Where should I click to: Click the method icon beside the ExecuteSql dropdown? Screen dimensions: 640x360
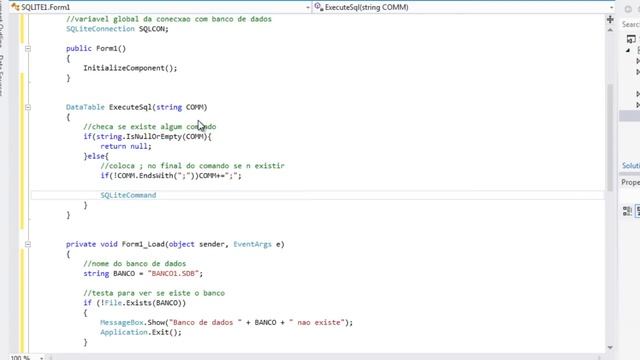point(319,7)
